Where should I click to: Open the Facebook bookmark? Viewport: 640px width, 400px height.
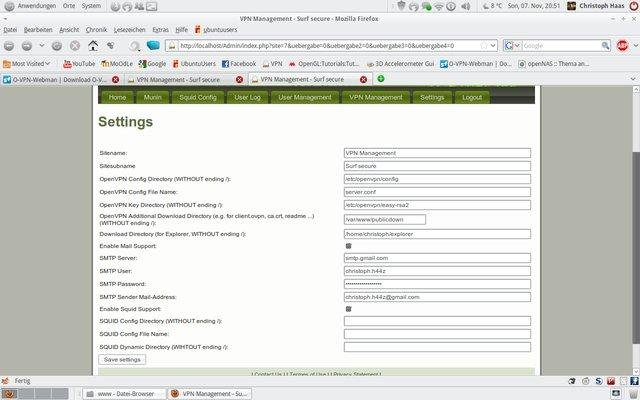[x=239, y=64]
